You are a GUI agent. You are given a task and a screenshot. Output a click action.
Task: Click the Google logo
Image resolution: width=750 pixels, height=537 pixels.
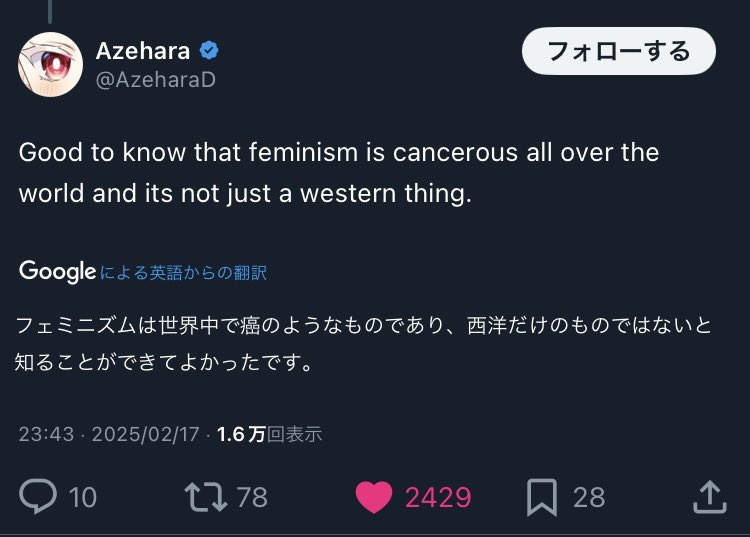point(57,271)
